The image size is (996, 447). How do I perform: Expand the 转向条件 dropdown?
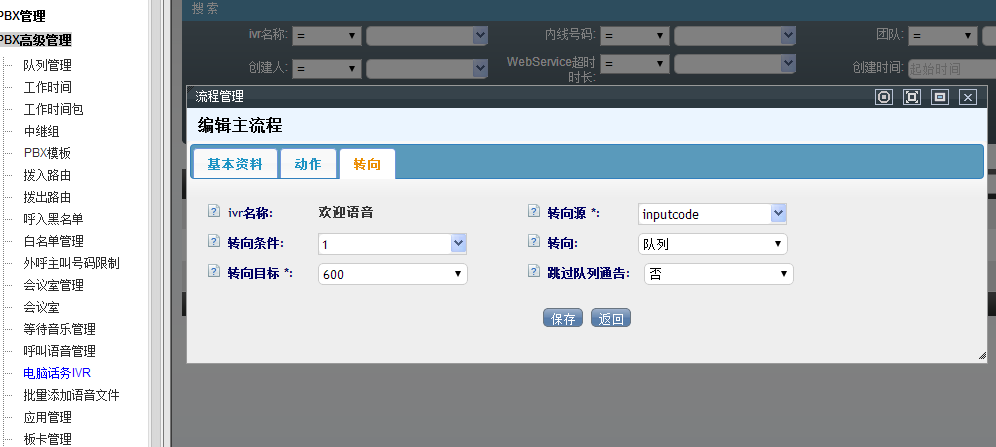coord(392,244)
